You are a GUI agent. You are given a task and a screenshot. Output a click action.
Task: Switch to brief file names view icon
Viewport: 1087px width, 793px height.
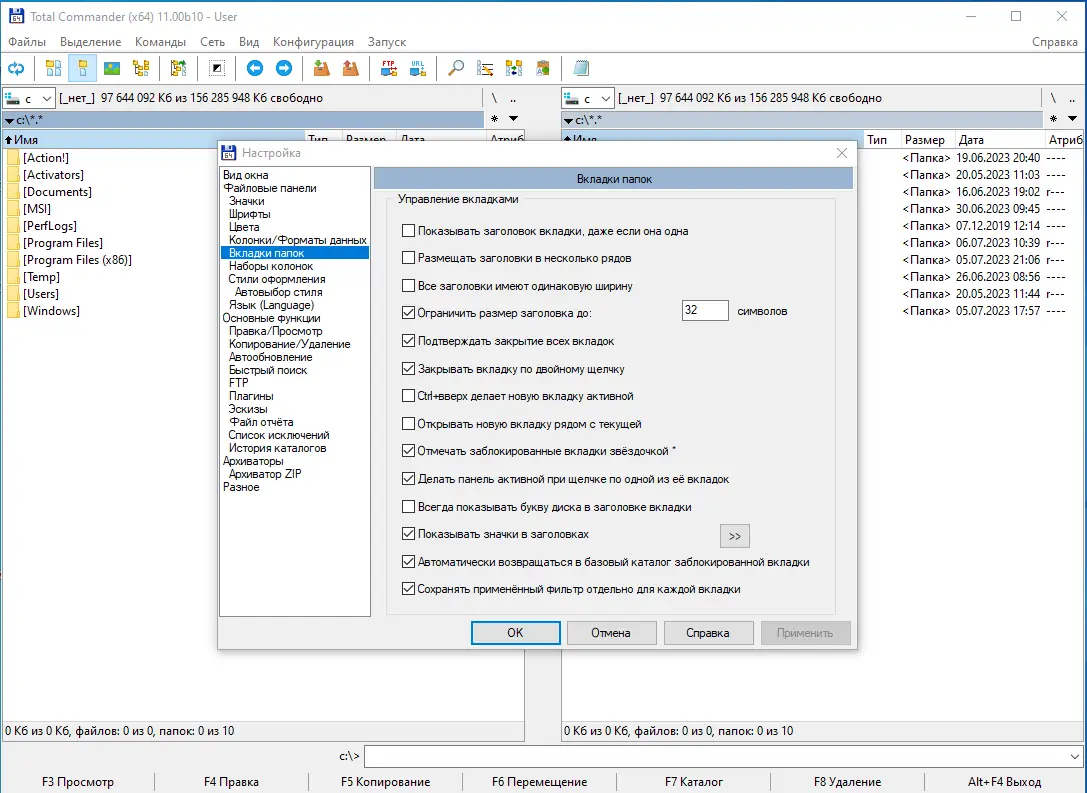coord(53,68)
